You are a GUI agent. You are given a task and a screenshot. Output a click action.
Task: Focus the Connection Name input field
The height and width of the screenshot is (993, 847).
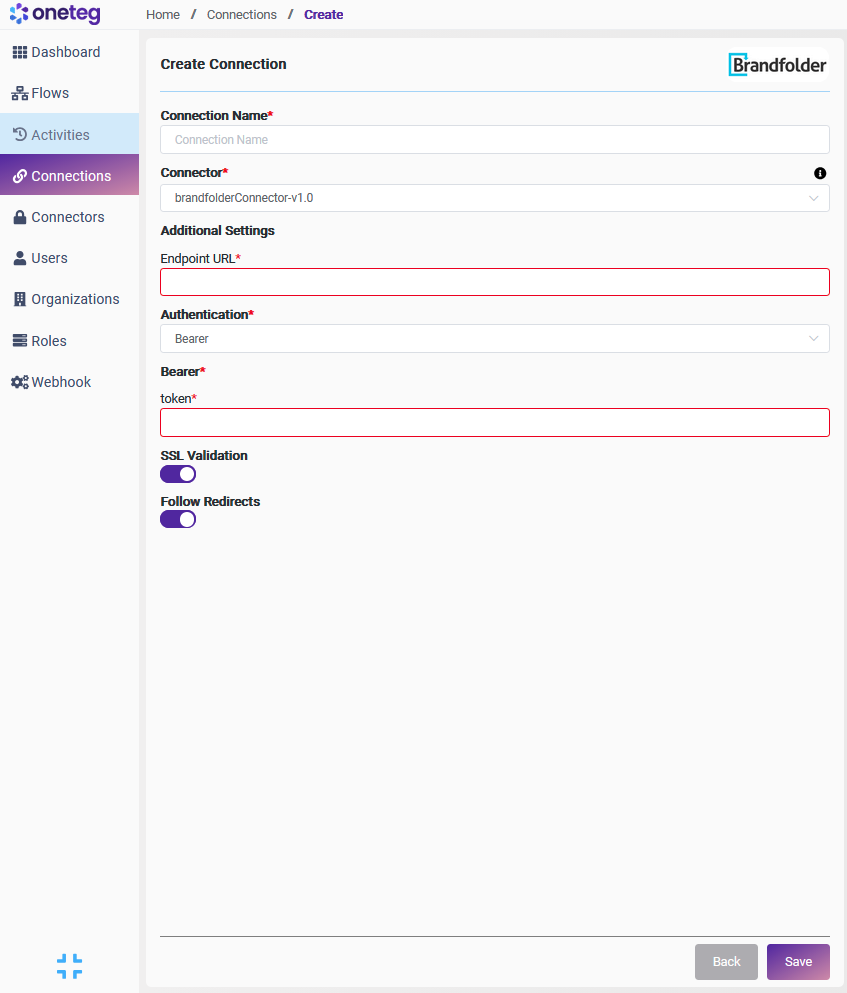click(x=494, y=140)
